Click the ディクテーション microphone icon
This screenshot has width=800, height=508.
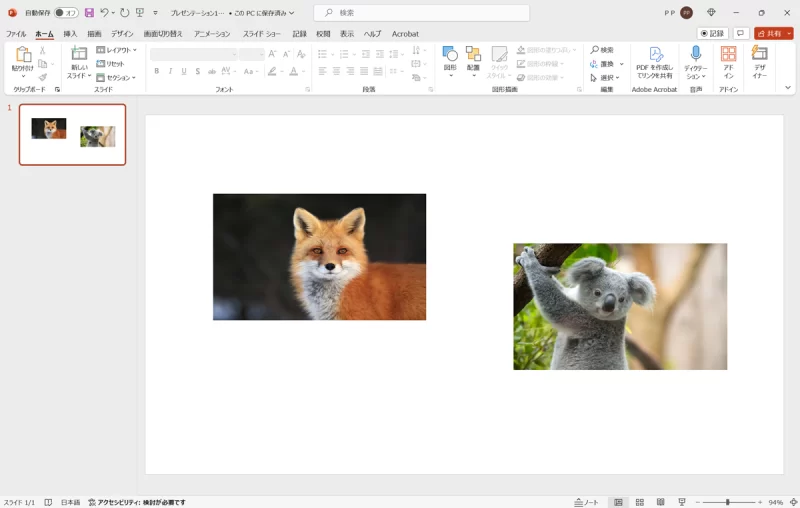pos(696,54)
